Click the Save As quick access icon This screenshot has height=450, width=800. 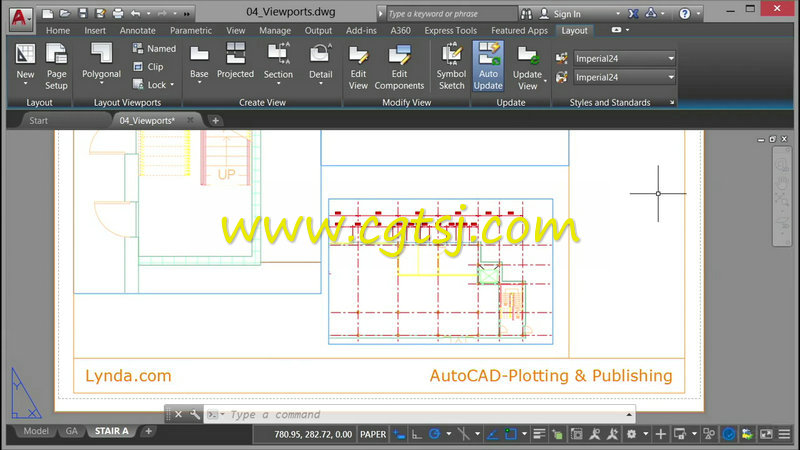(x=101, y=14)
